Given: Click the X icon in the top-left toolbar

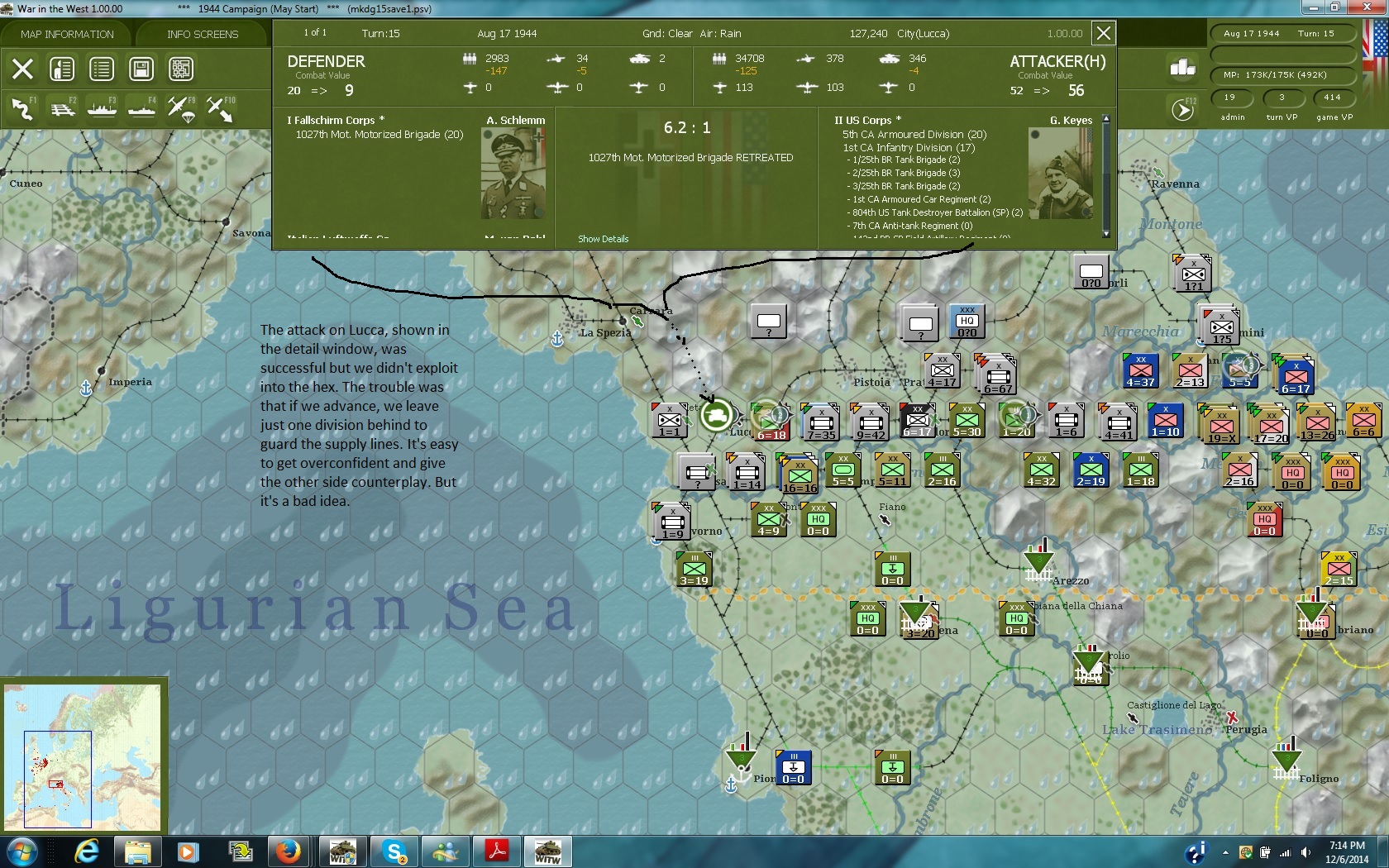Looking at the screenshot, I should 22,69.
